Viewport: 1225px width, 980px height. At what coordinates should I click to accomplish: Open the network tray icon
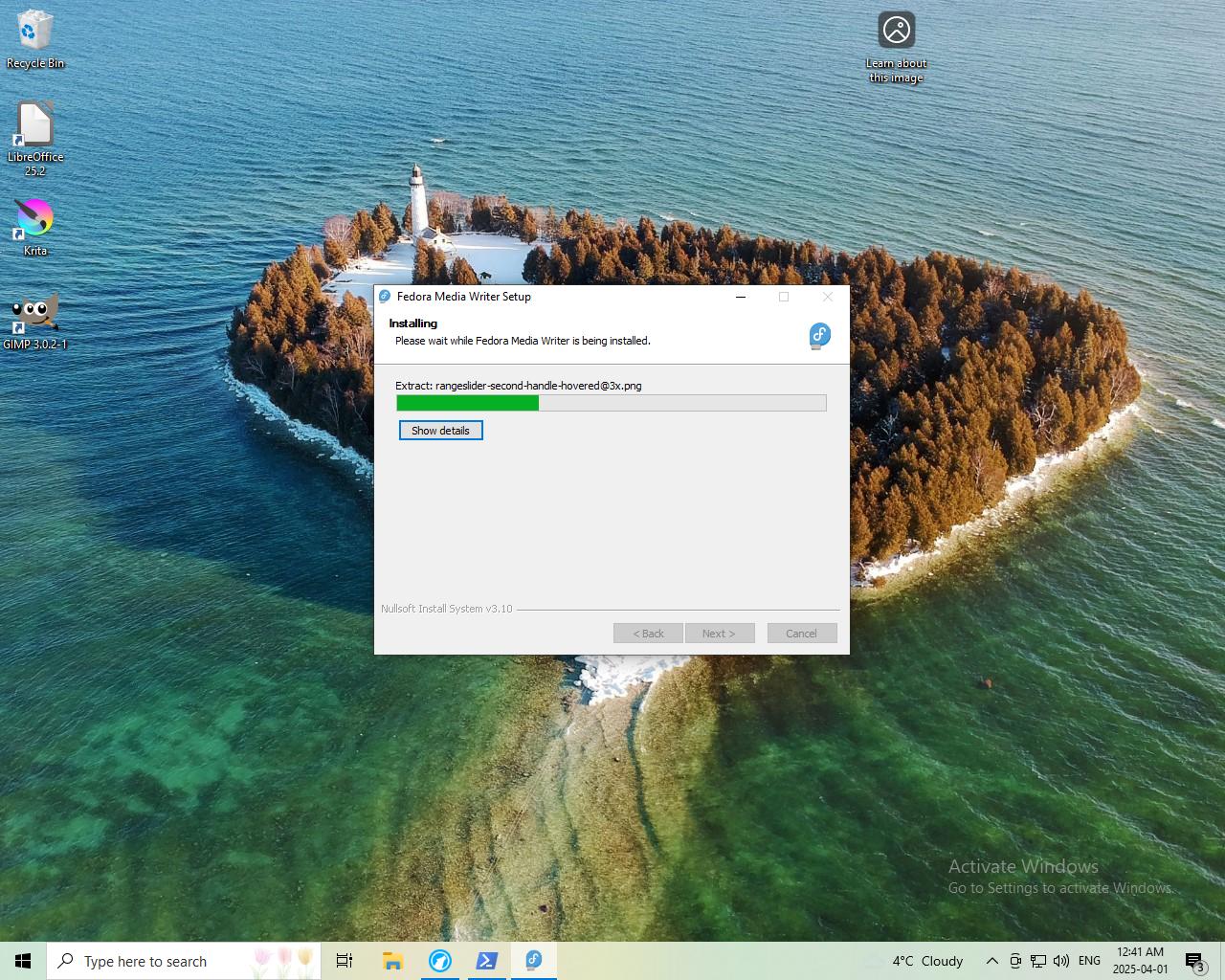pyautogui.click(x=1038, y=961)
